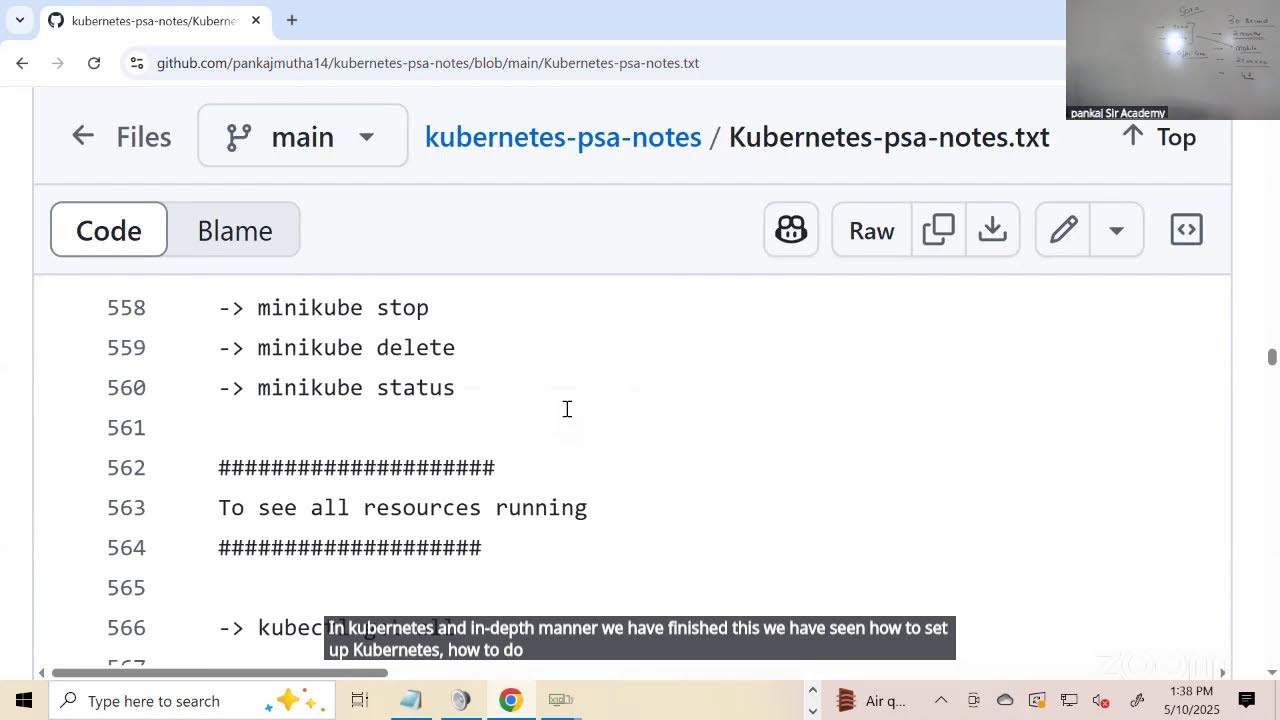
Task: Click the vertical page scrollbar thumb
Action: point(1272,357)
